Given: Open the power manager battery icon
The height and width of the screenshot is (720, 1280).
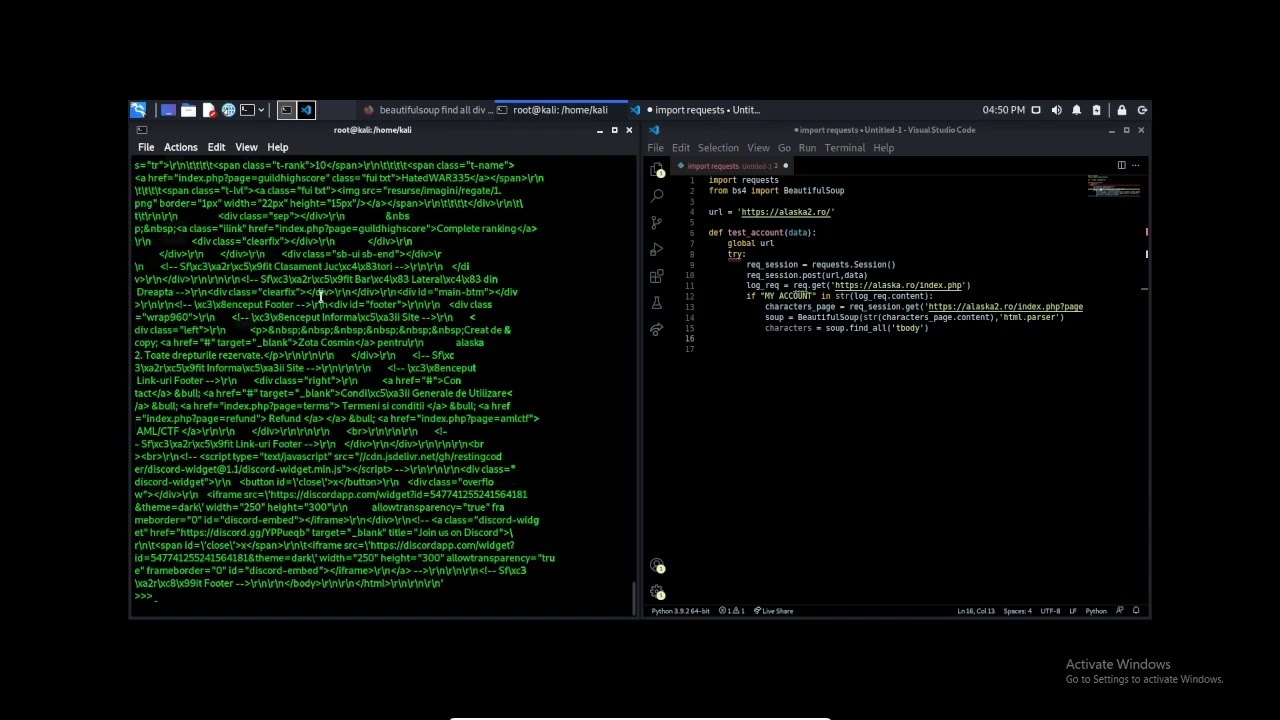Looking at the screenshot, I should pos(1096,110).
